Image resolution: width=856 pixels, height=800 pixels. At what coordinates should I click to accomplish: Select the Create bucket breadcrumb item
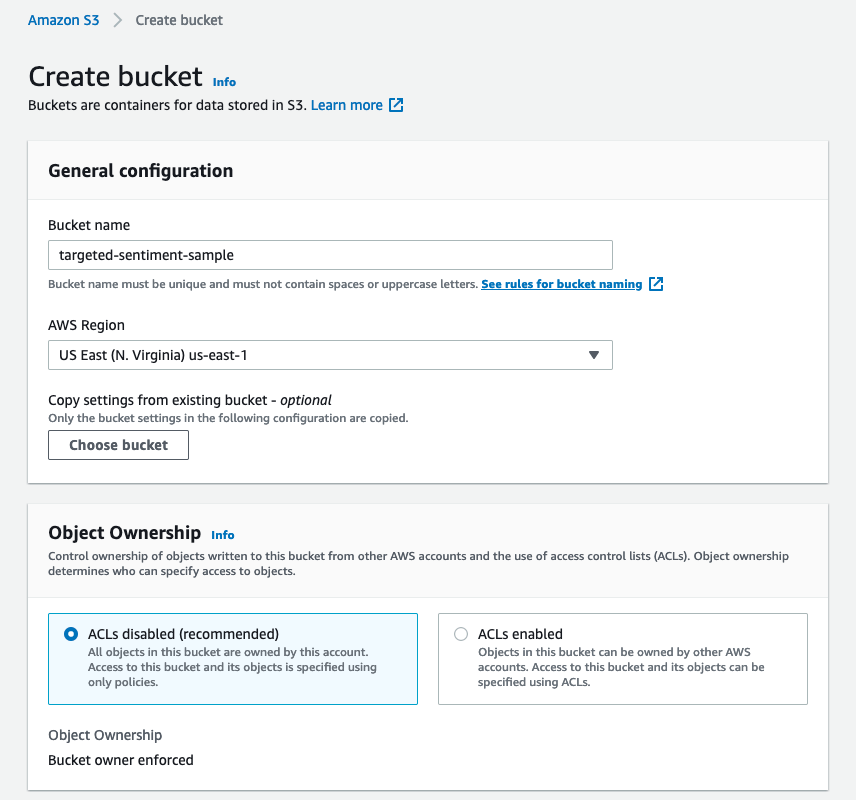coord(179,20)
